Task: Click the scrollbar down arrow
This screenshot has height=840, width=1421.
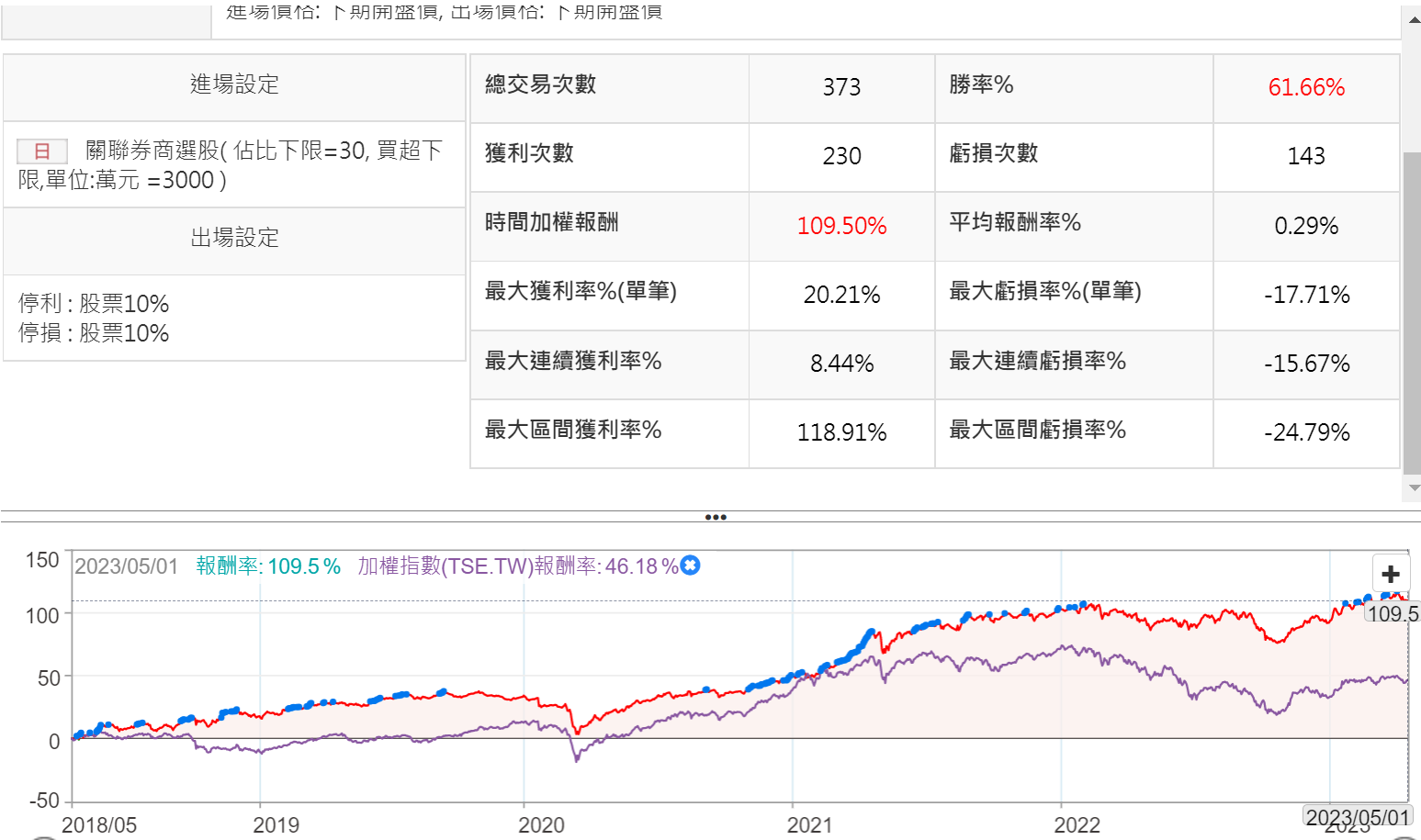Action: pos(1413,487)
